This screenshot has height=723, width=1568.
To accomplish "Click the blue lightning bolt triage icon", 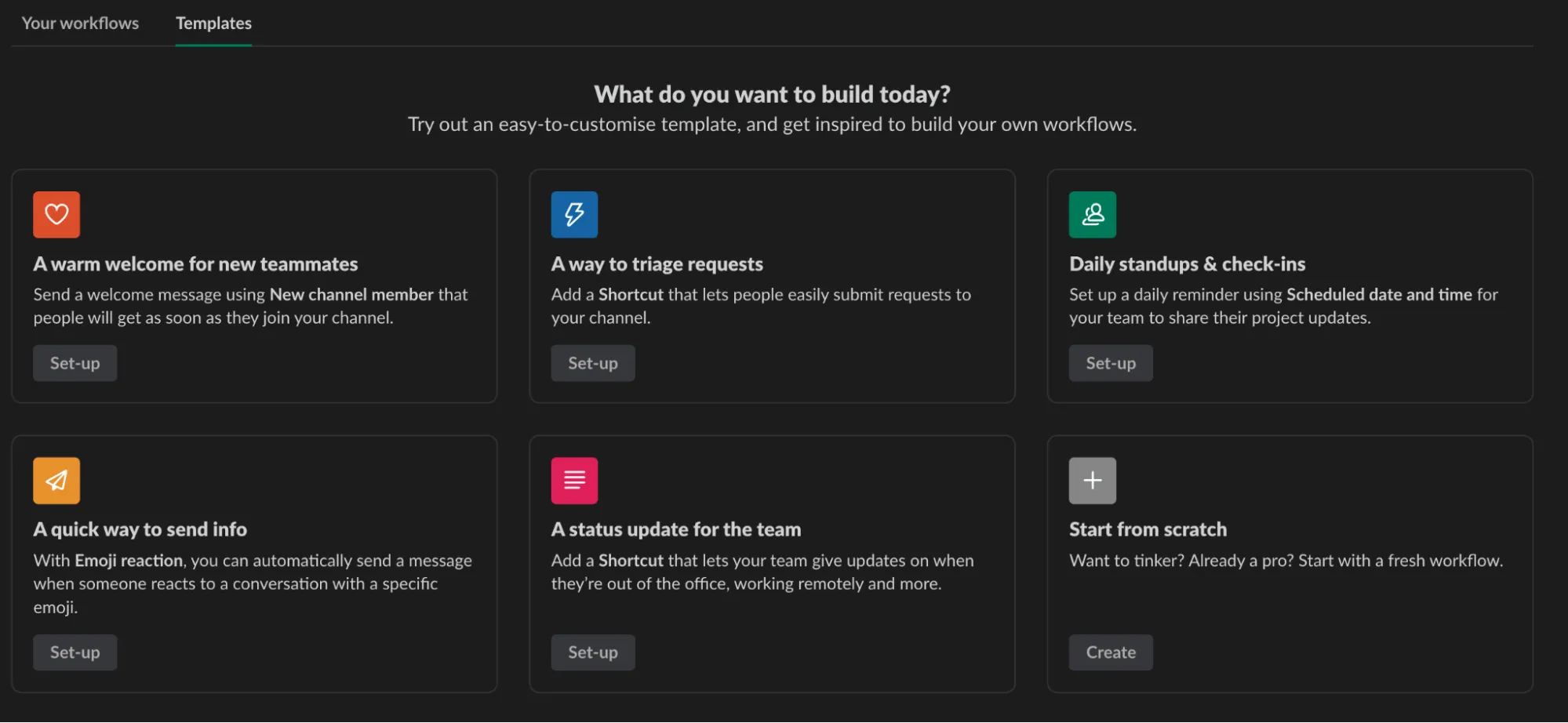I will tap(574, 214).
